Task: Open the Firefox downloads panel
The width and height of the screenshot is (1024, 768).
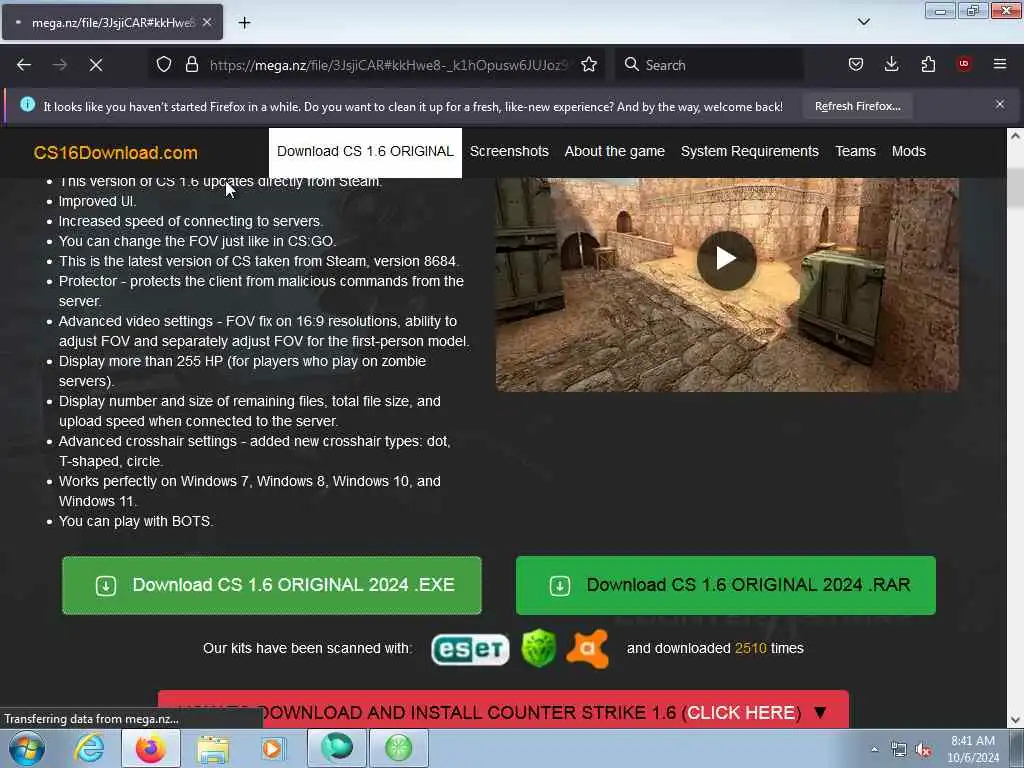Action: point(891,64)
